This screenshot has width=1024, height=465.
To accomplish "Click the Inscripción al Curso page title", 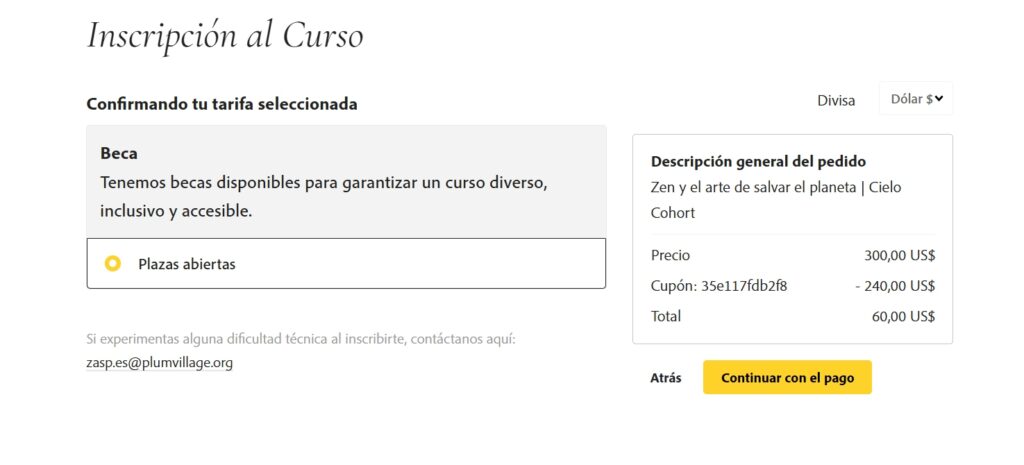I will [x=225, y=35].
